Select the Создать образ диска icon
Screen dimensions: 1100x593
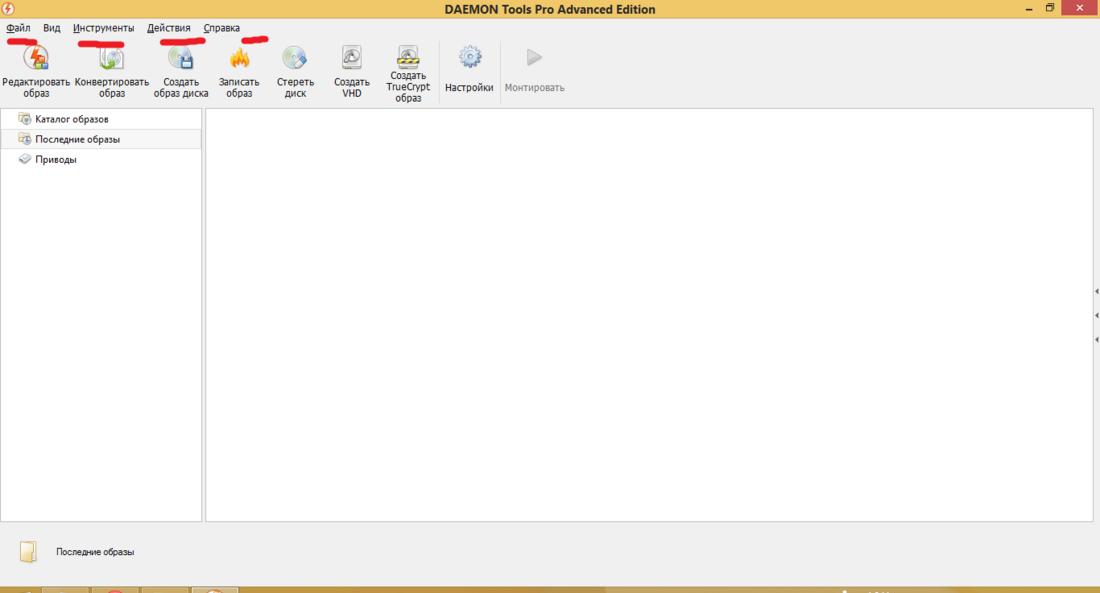tap(181, 59)
